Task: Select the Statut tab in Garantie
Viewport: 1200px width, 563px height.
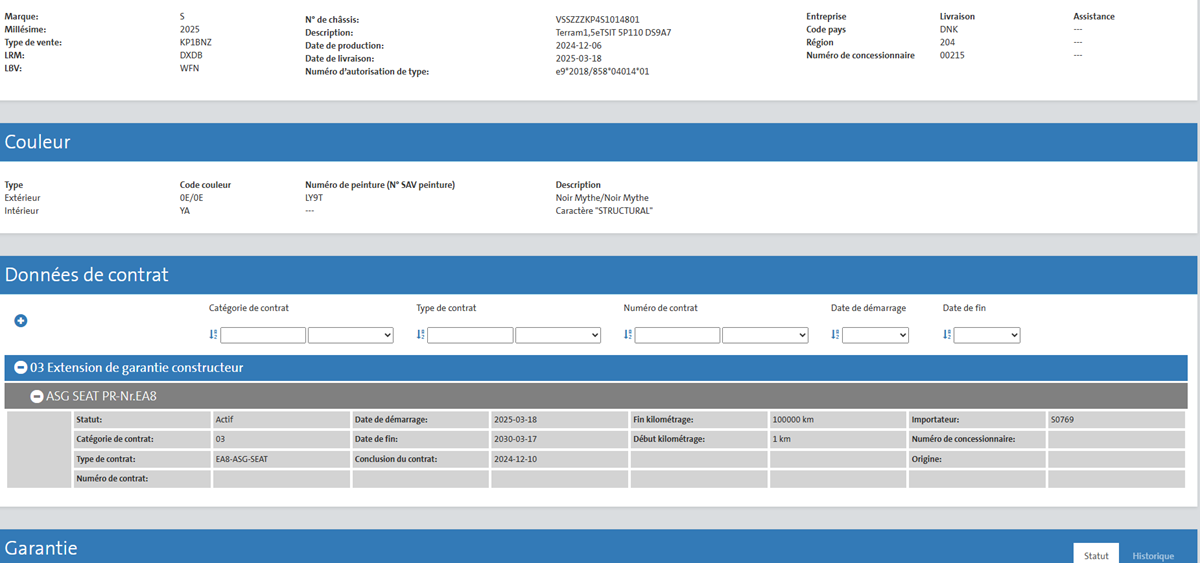Action: (1096, 555)
